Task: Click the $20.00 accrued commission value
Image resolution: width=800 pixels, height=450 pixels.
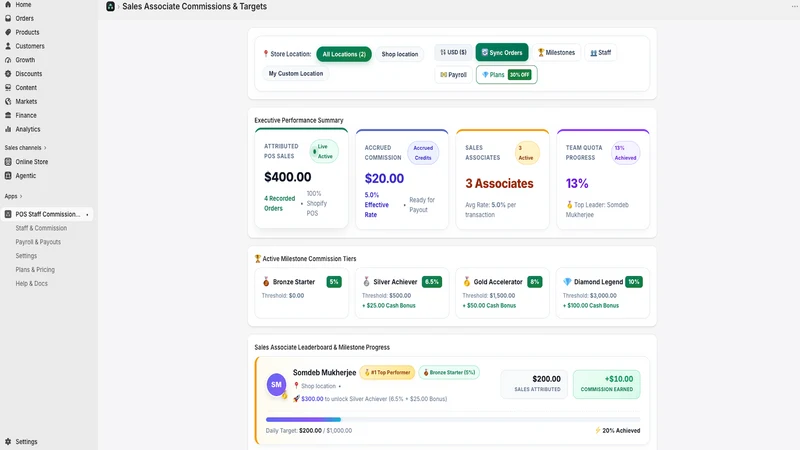Action: pyautogui.click(x=384, y=179)
